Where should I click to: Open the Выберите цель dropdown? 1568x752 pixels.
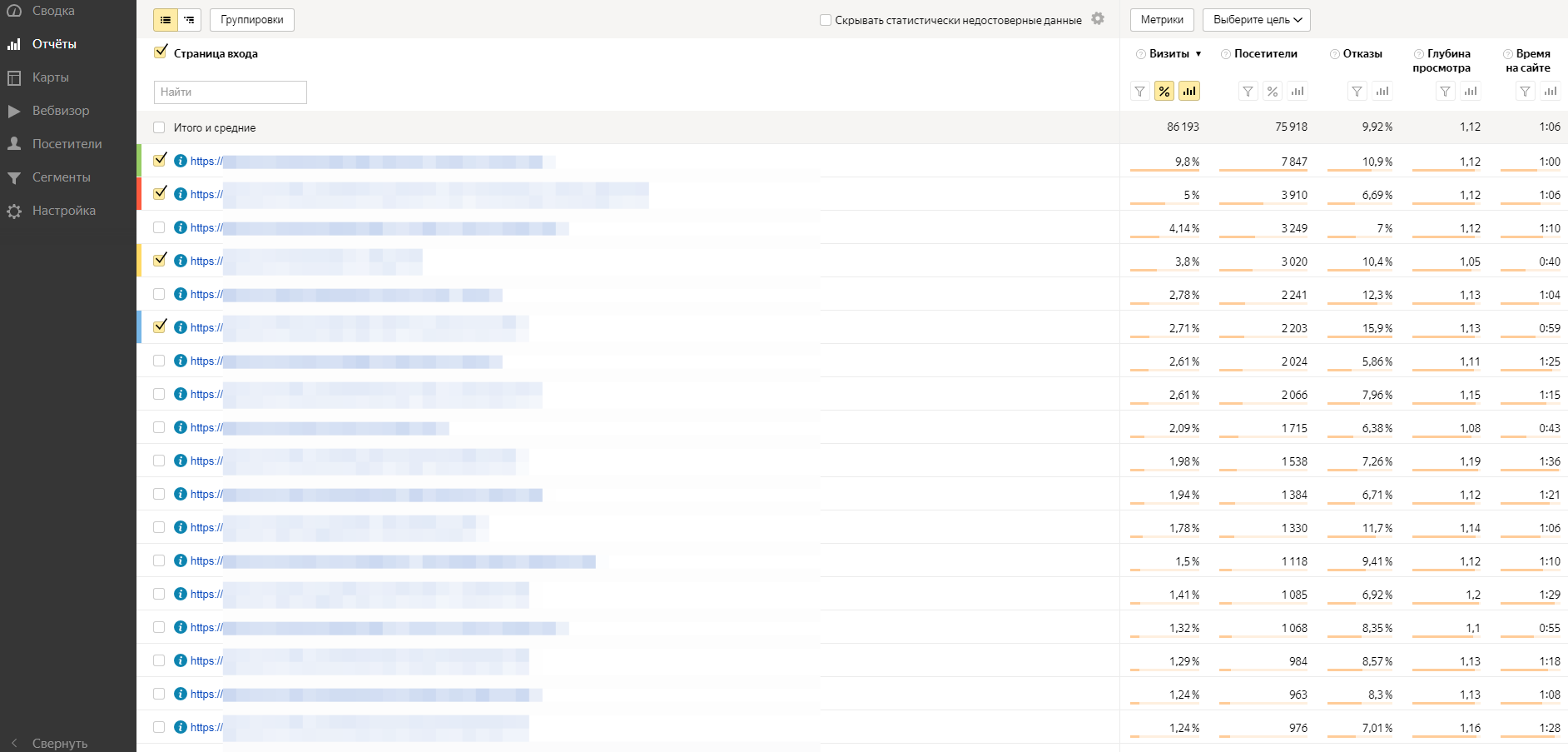tap(1257, 20)
